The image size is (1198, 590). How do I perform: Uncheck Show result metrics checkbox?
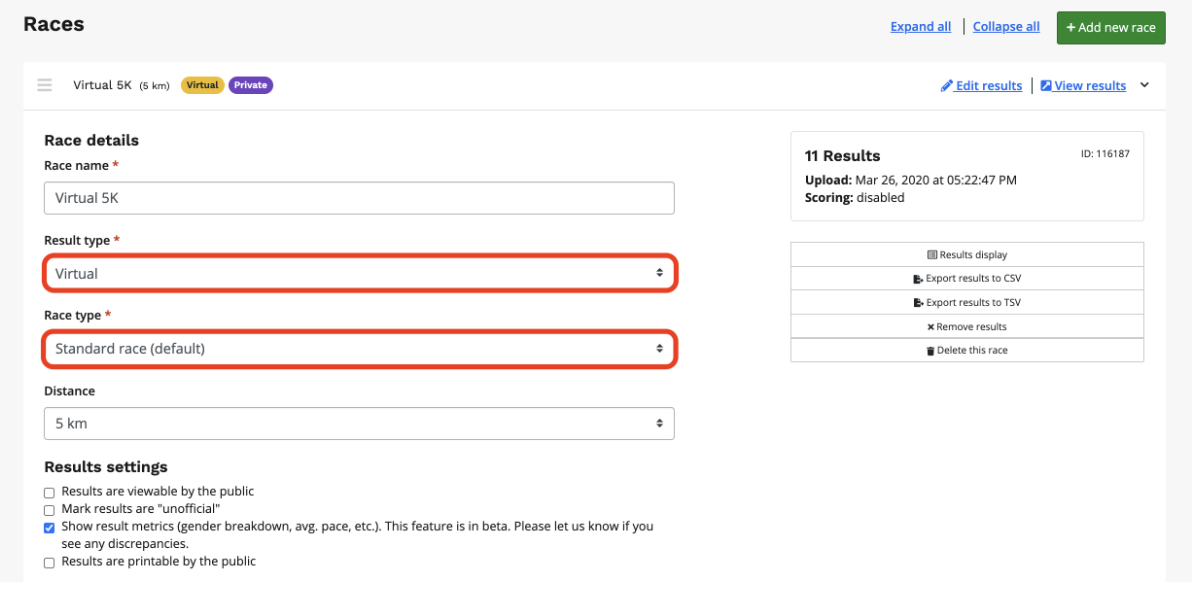pos(49,528)
